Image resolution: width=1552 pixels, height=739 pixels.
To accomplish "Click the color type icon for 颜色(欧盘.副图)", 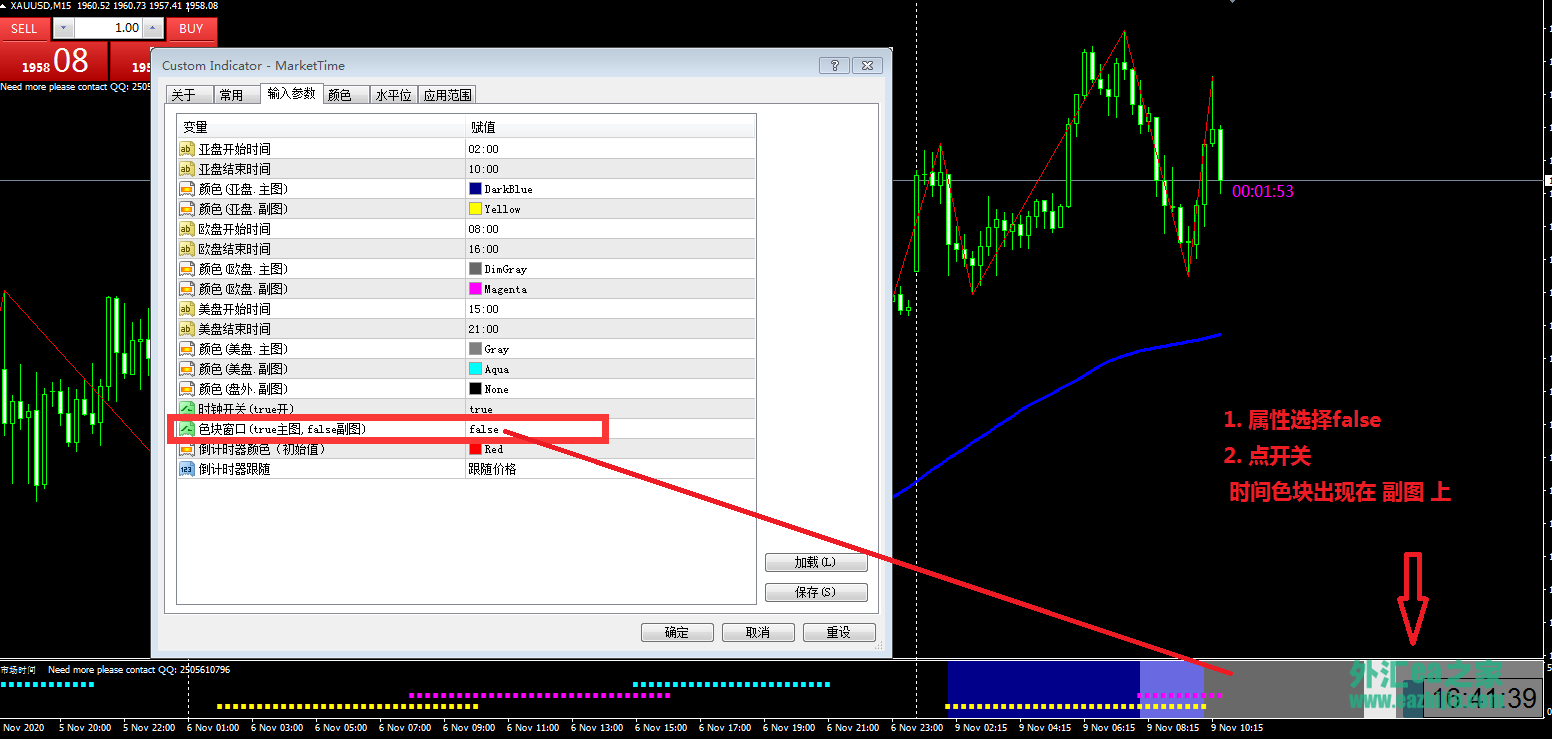I will click(x=187, y=289).
